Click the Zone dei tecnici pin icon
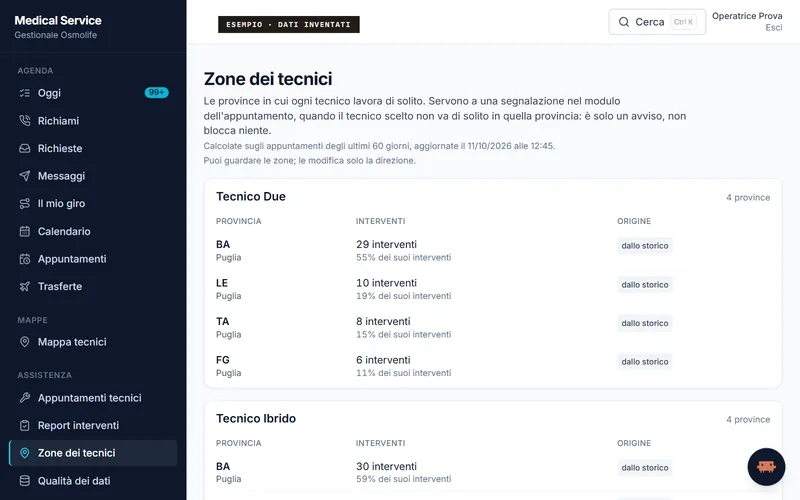 [x=24, y=453]
